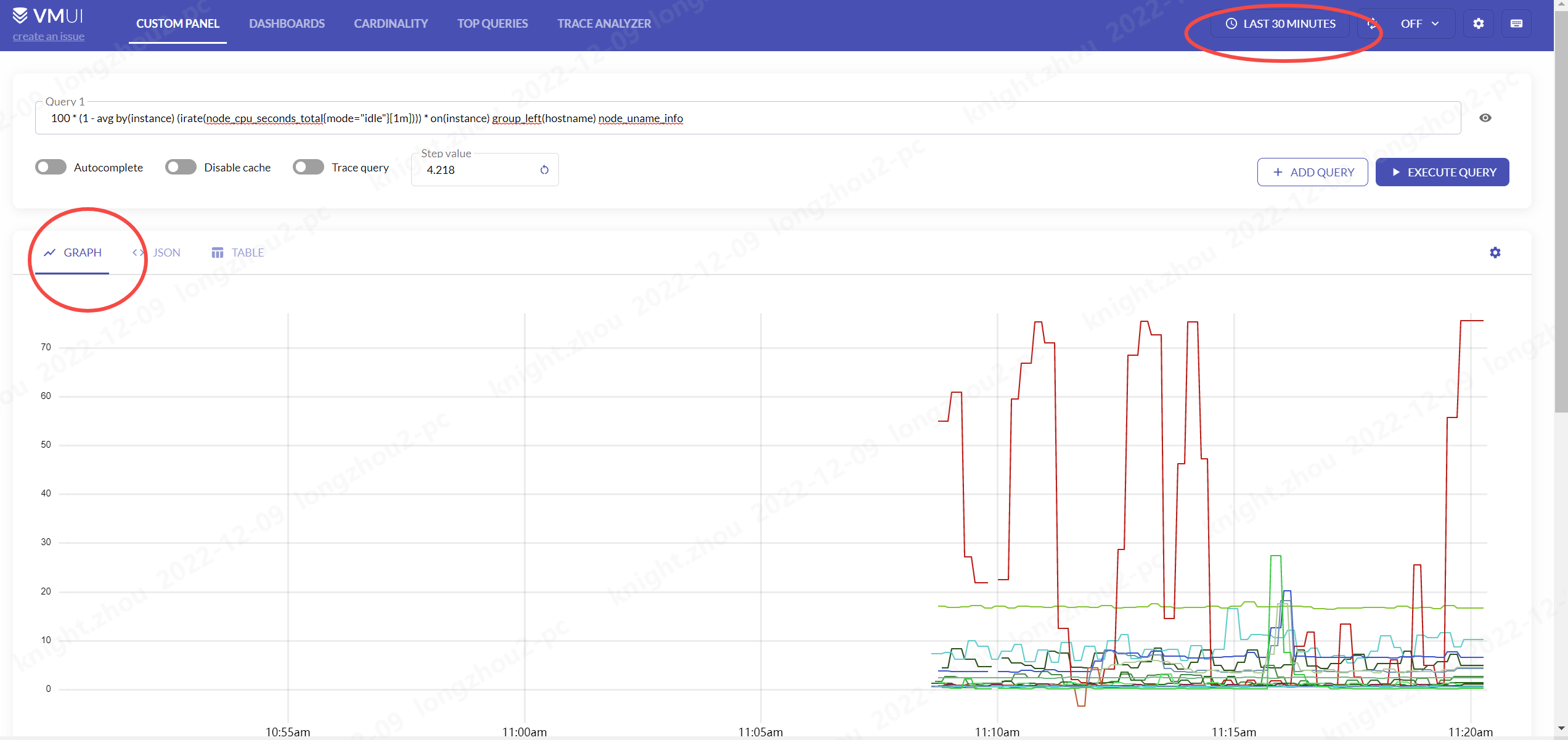Viewport: 1568px width, 740px height.
Task: Switch to the Custom Panel tab
Action: 178,23
